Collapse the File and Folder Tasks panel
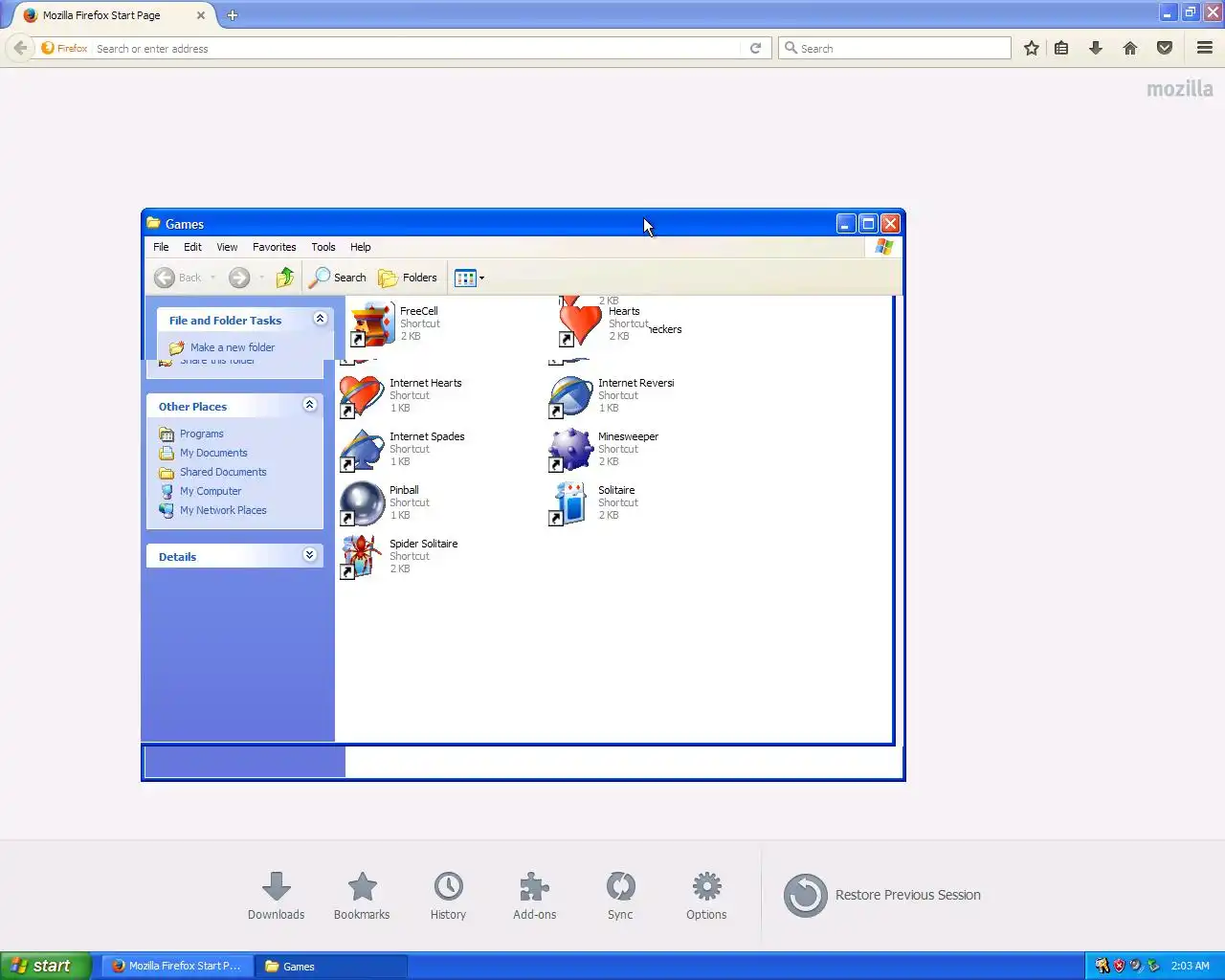The image size is (1225, 980). [x=321, y=319]
